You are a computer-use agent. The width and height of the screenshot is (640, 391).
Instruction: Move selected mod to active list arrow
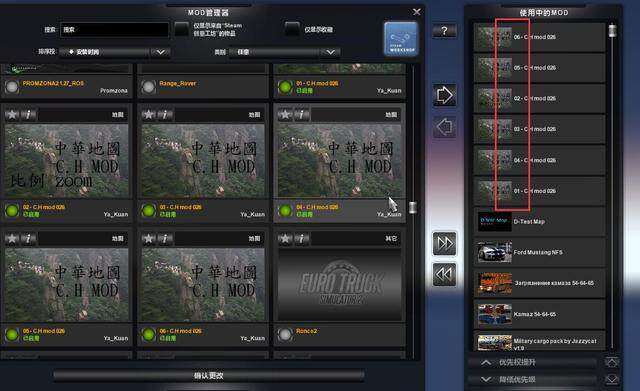(444, 95)
